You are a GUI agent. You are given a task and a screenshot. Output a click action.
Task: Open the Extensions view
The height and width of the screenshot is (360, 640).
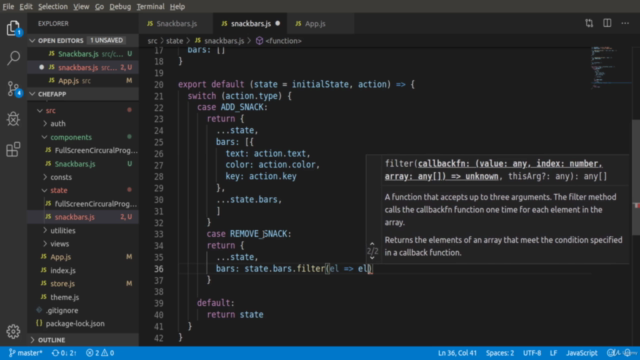(x=13, y=149)
